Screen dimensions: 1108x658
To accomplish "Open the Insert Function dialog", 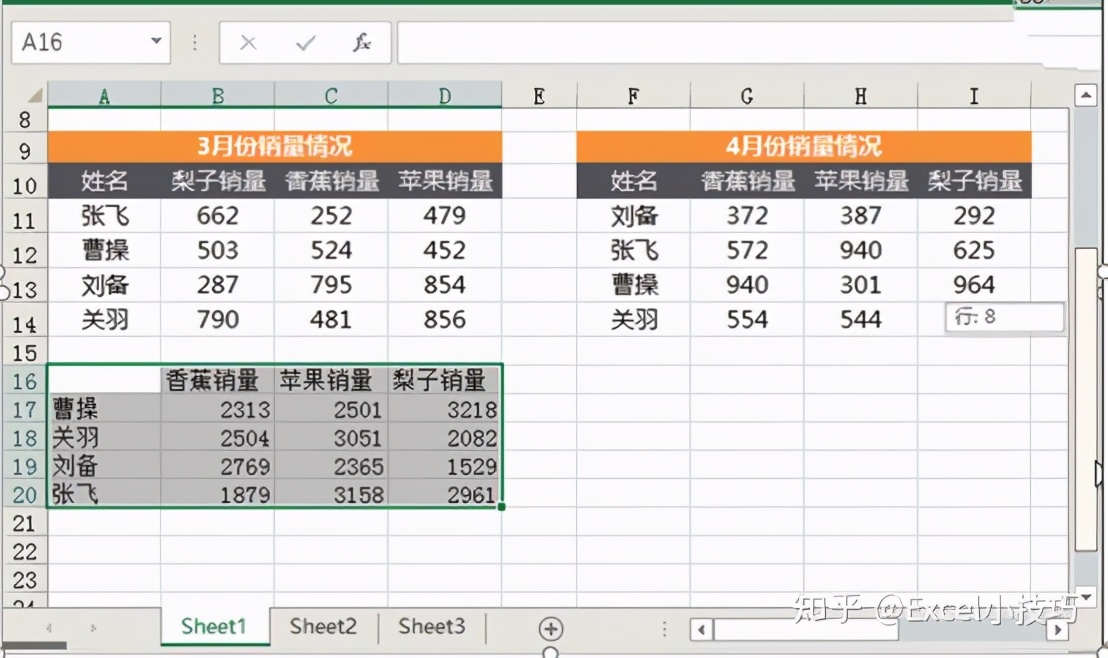I will click(362, 43).
